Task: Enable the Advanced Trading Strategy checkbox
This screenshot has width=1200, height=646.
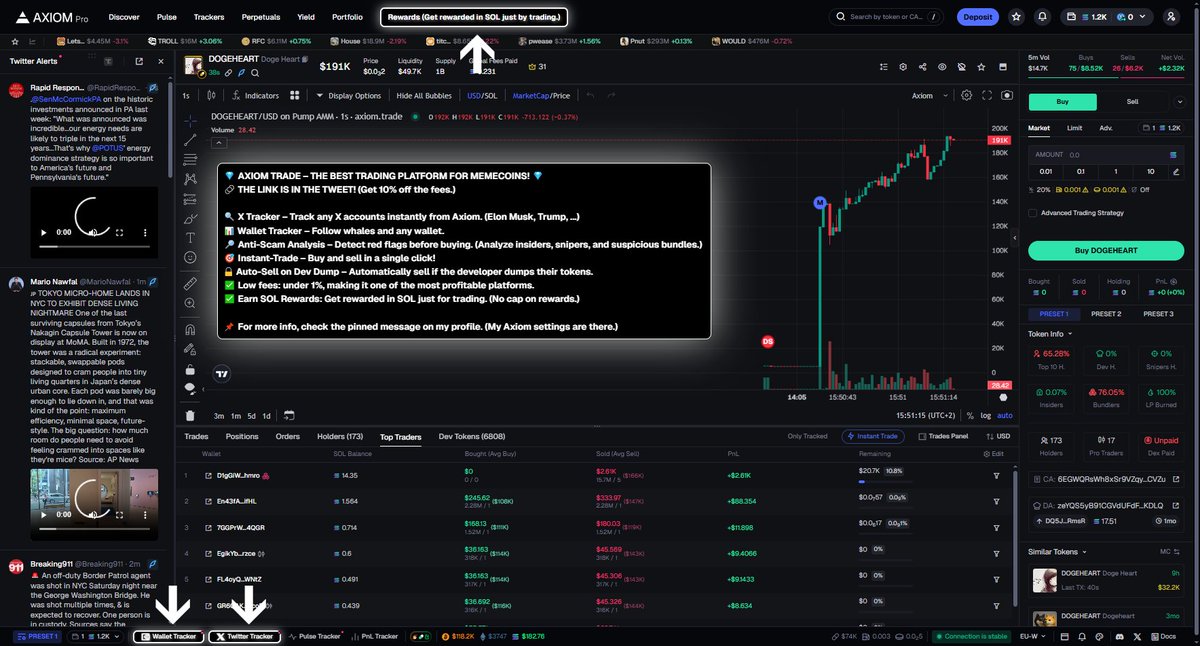Action: 1034,213
